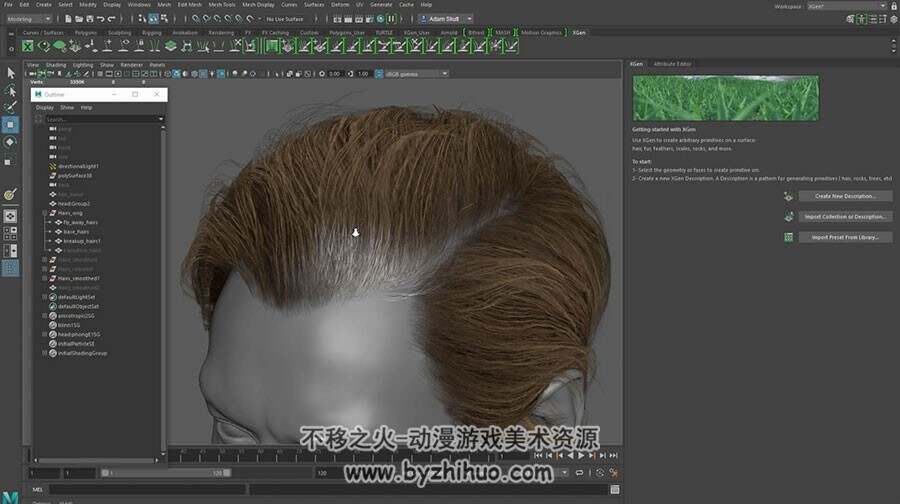Click Import Collection or Description button
This screenshot has width=900, height=504.
point(845,217)
